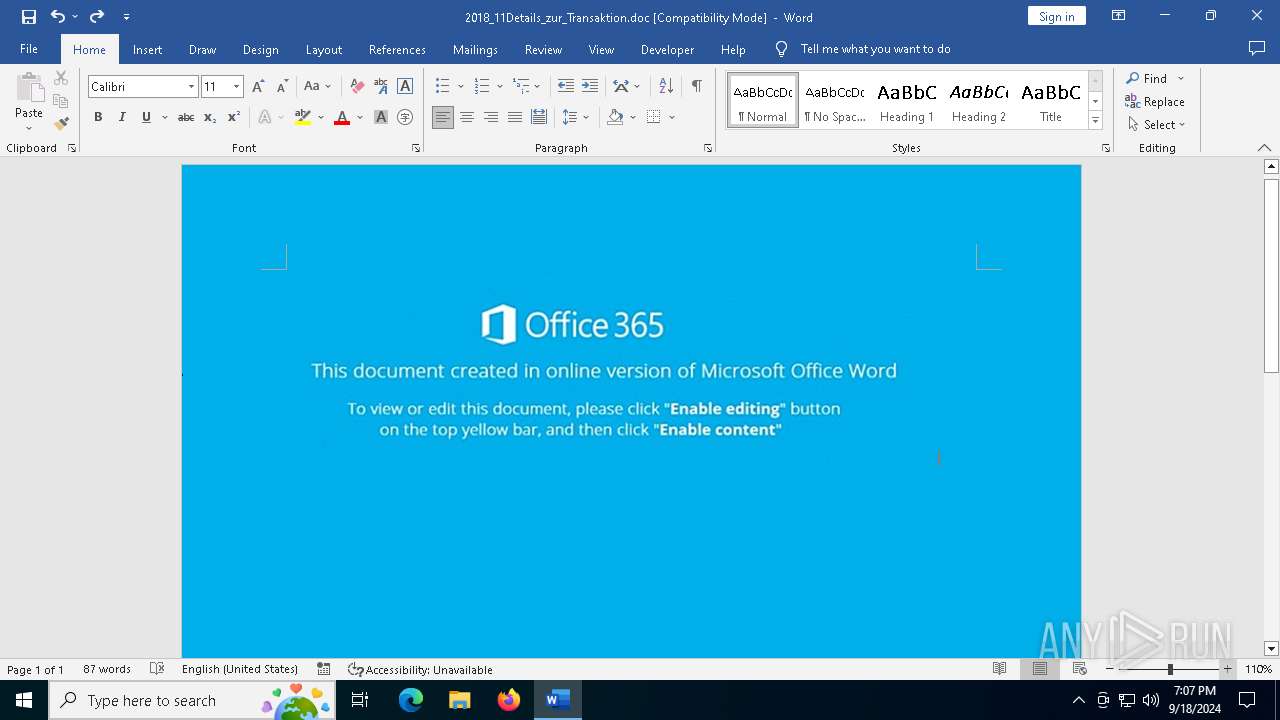Screen dimensions: 1280x720
Task: Click the phonetic guide icon
Action: 381,87
